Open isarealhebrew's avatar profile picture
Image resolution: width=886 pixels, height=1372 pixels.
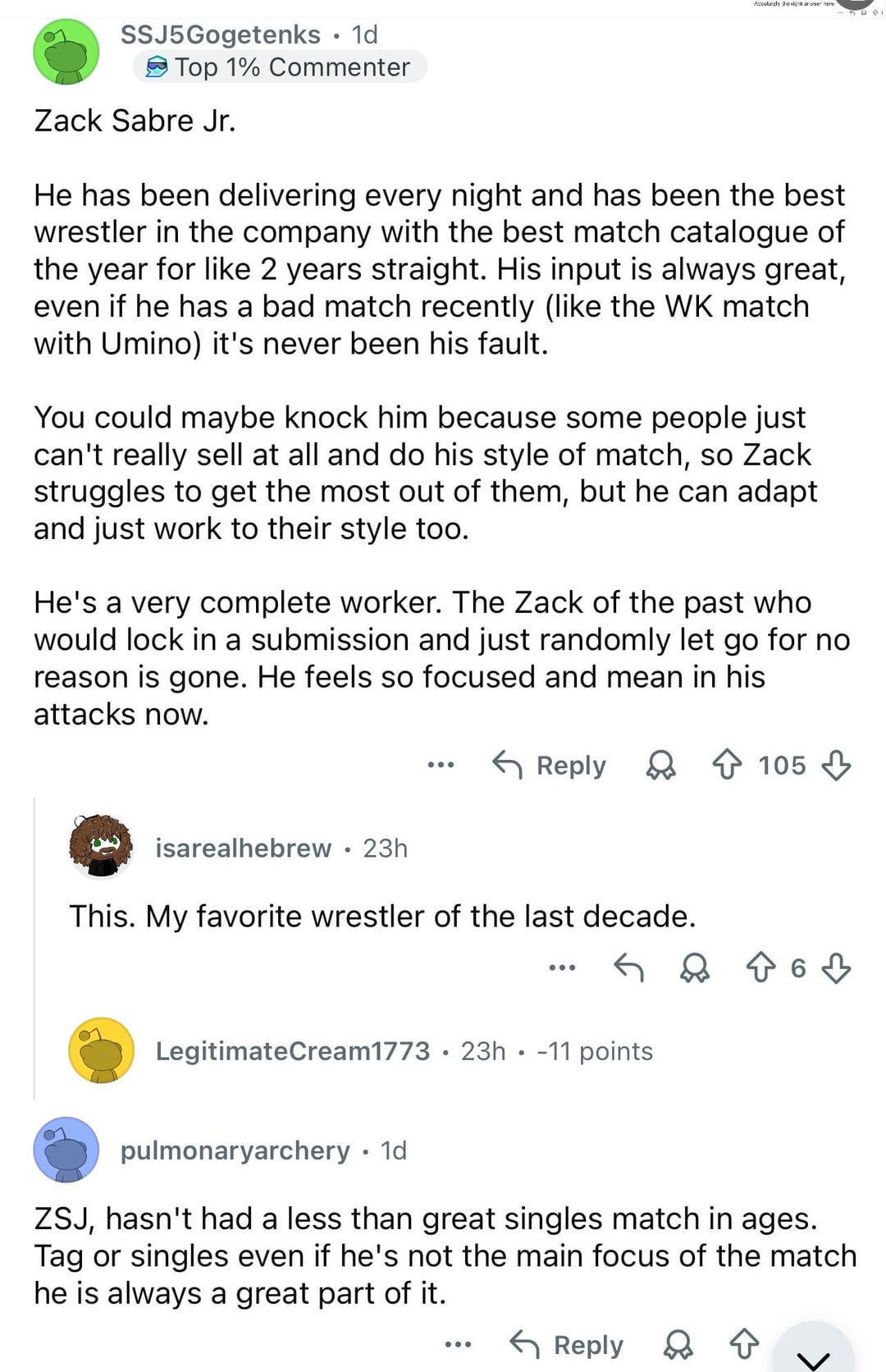click(100, 846)
